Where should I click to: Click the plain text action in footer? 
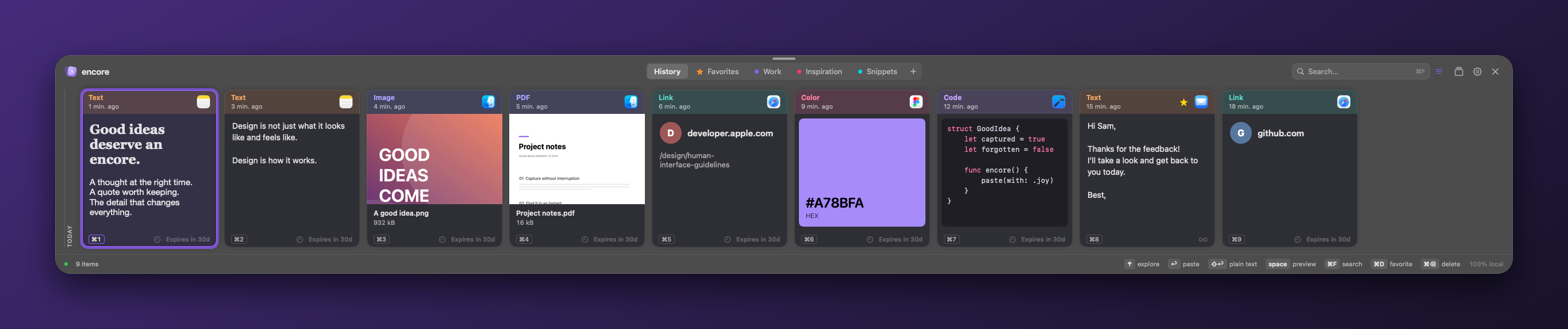[1232, 264]
